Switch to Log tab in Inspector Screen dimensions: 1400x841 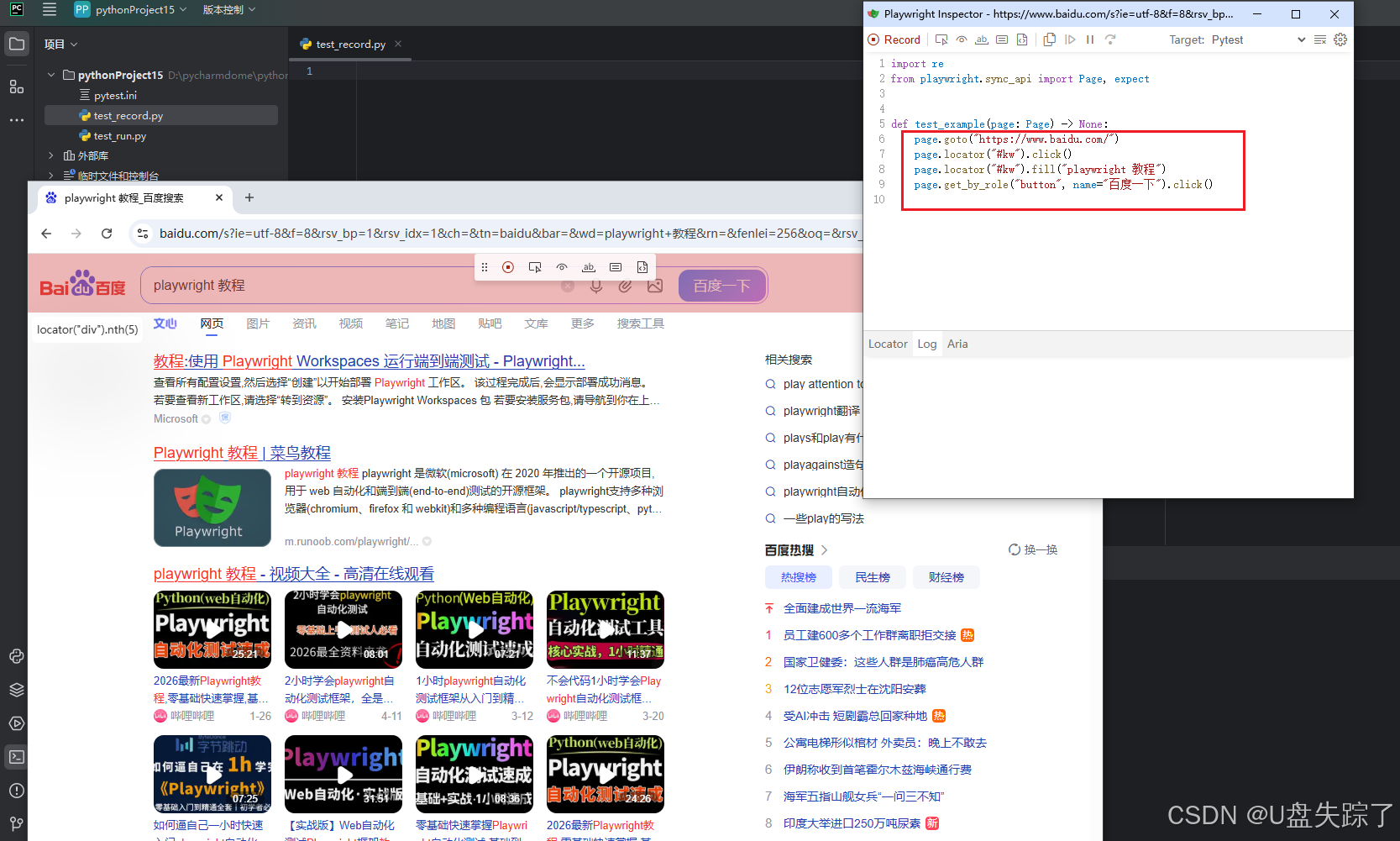(927, 344)
